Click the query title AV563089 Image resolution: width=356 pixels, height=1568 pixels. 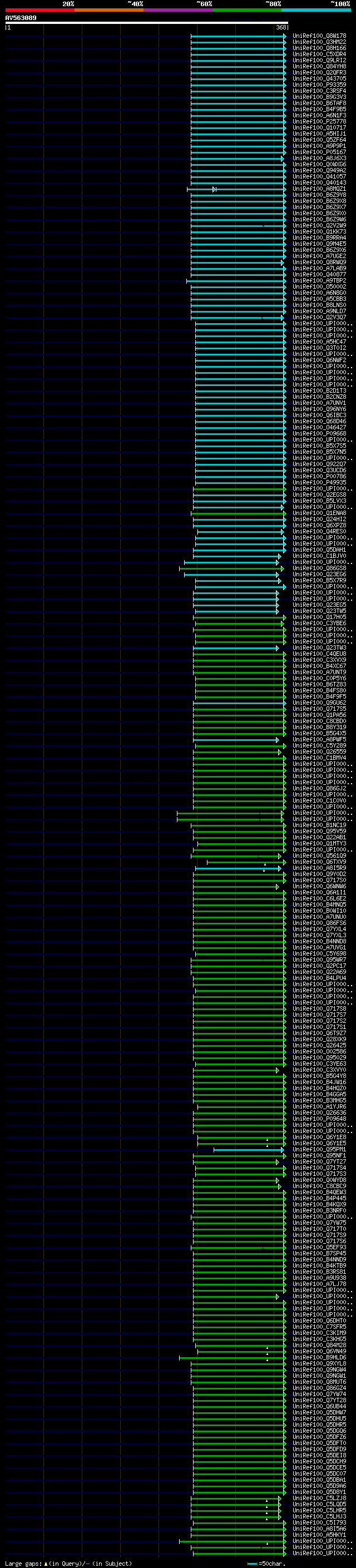click(x=21, y=18)
